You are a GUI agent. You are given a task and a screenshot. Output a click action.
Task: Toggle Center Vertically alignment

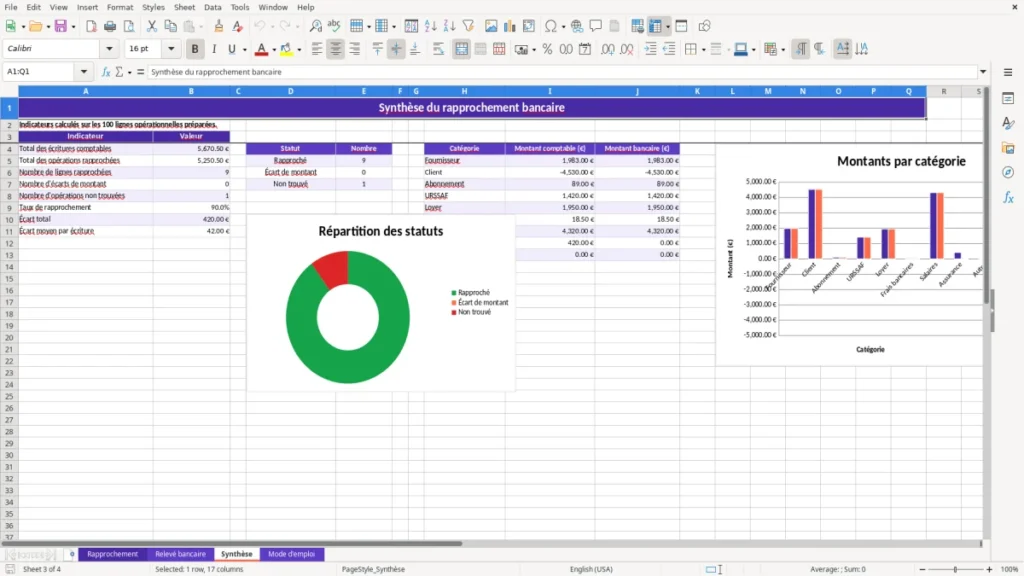(396, 49)
